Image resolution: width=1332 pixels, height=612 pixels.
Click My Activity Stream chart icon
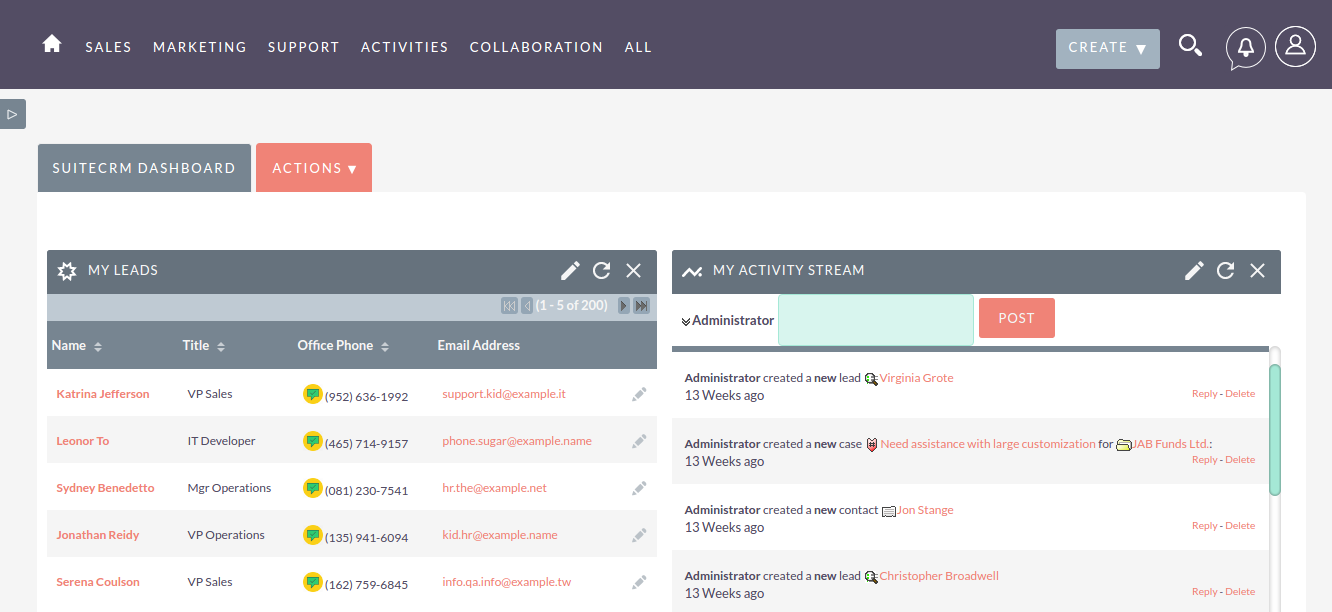[692, 271]
